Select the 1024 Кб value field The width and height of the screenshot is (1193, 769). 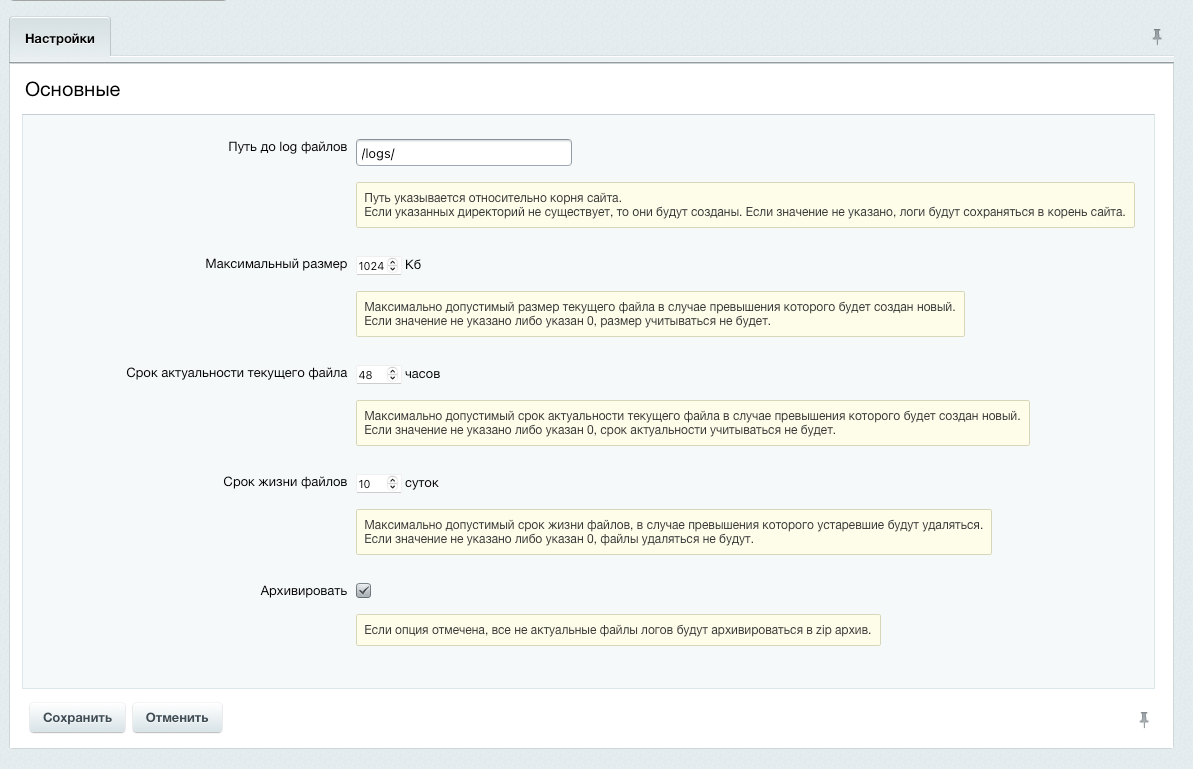pyautogui.click(x=374, y=264)
